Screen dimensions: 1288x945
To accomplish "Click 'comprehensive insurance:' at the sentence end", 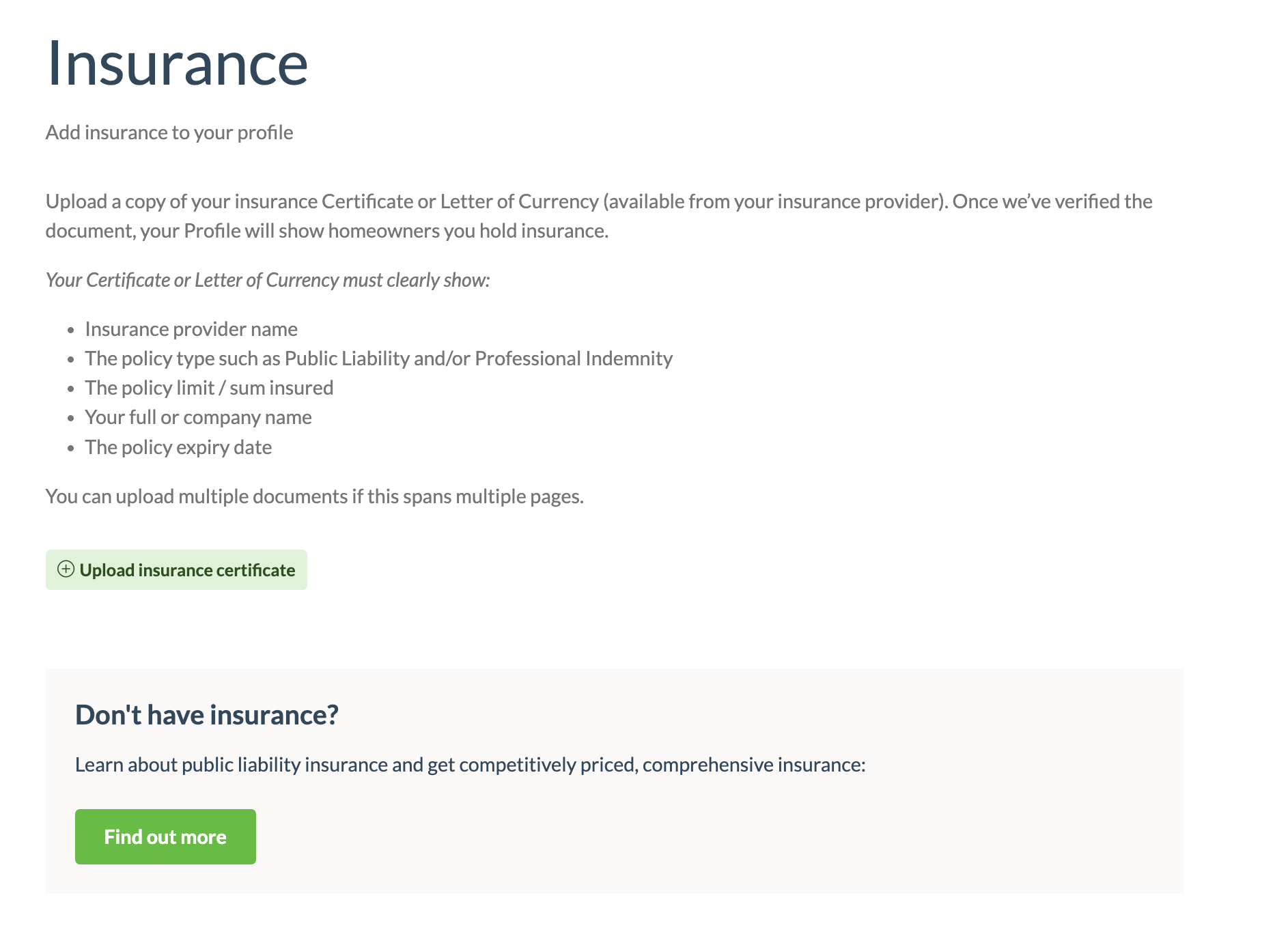I will tap(754, 765).
